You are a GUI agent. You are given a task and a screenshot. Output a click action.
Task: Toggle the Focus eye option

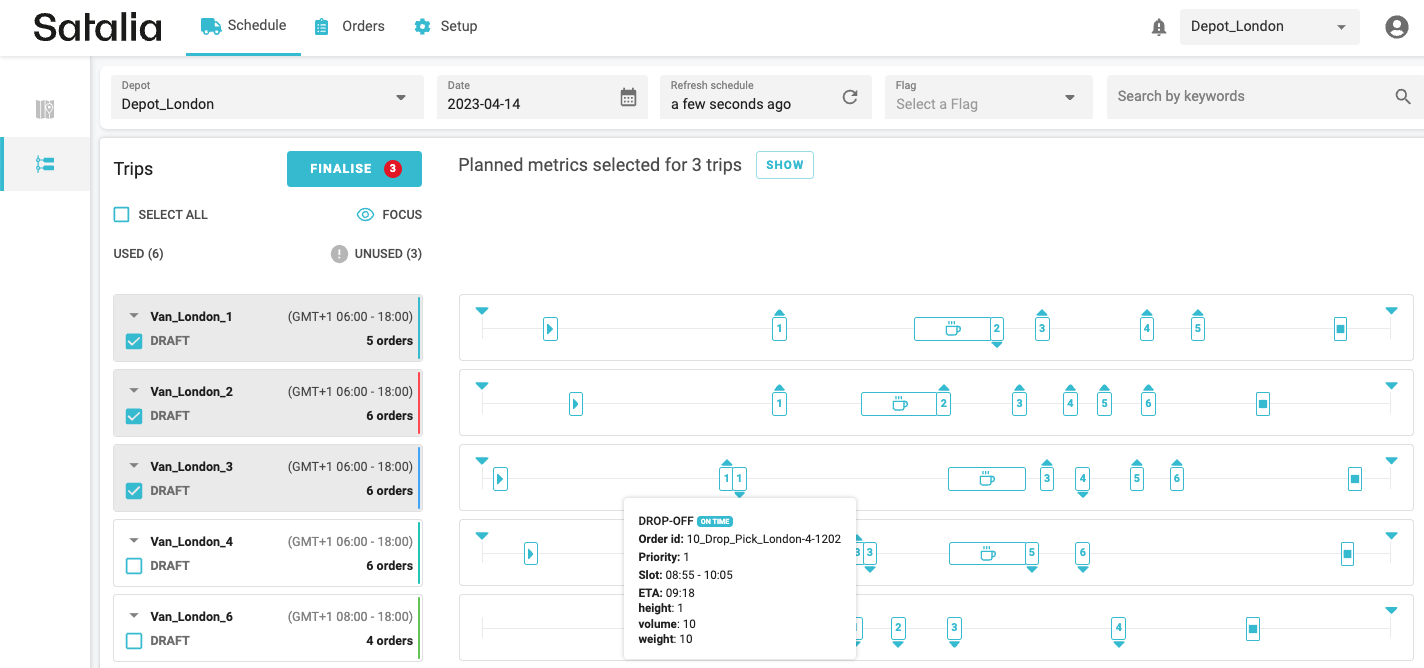pyautogui.click(x=389, y=215)
